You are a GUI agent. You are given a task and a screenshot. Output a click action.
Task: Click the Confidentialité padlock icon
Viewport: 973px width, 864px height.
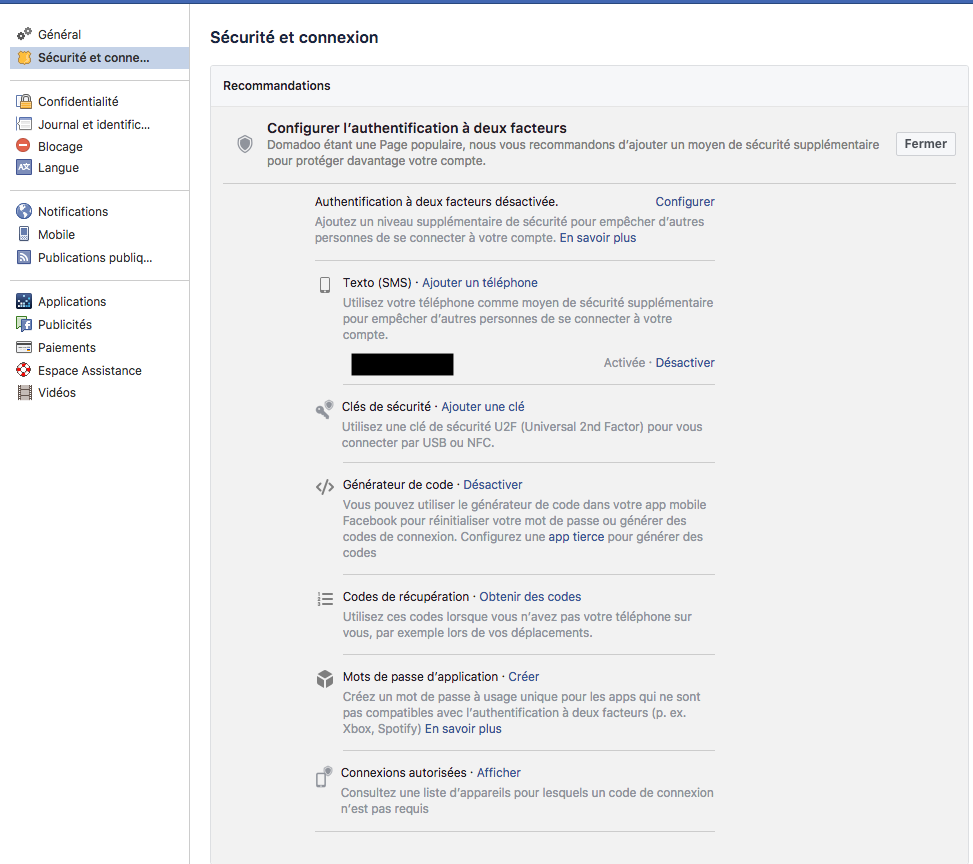(x=24, y=101)
